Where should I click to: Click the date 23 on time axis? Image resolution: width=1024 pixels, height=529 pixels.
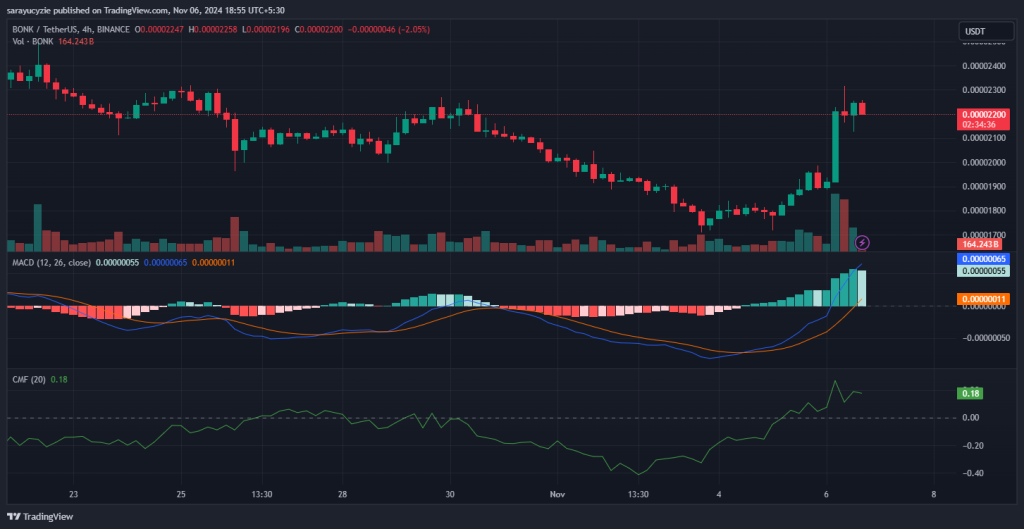click(x=73, y=494)
